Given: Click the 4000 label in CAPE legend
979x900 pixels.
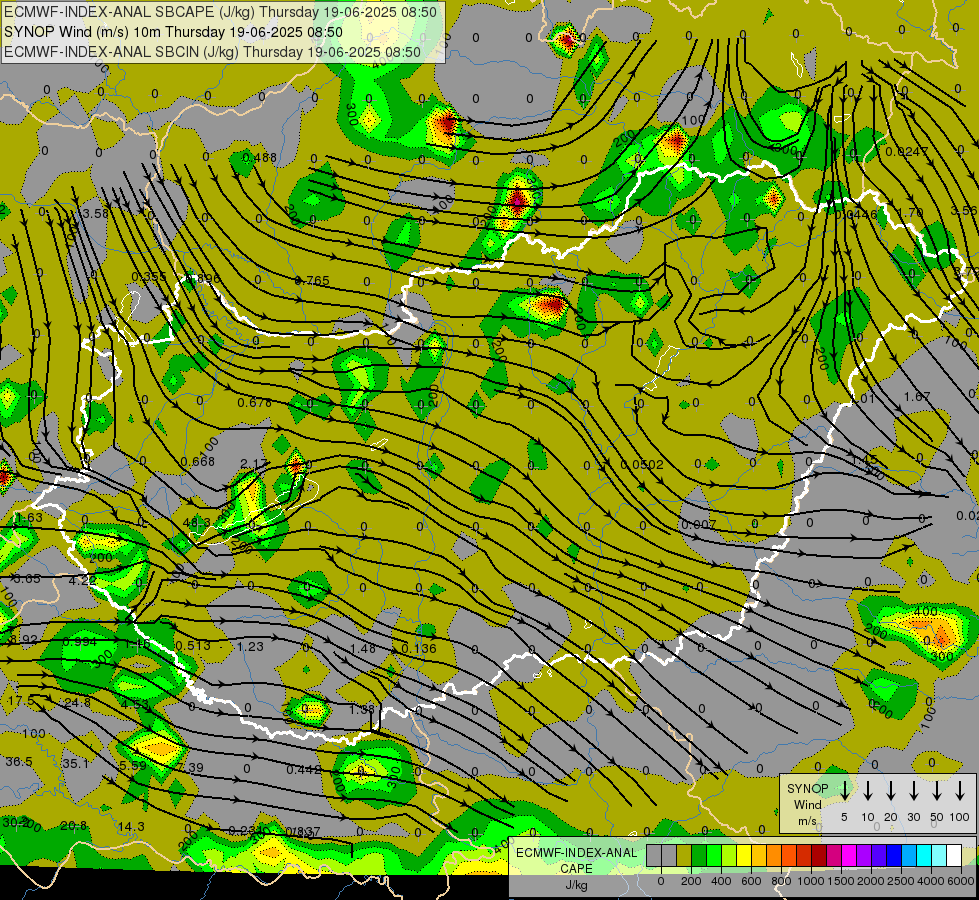Looking at the screenshot, I should pos(931,881).
